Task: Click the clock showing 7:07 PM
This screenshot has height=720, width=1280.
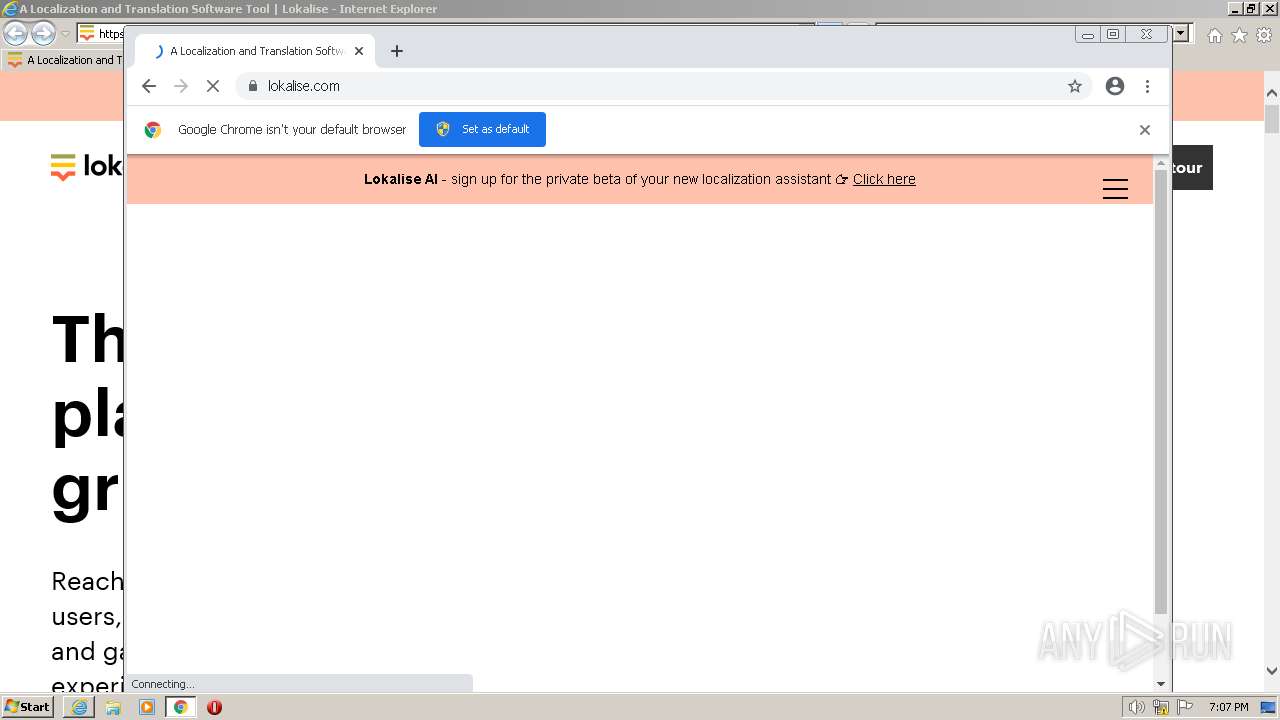Action: coord(1228,707)
